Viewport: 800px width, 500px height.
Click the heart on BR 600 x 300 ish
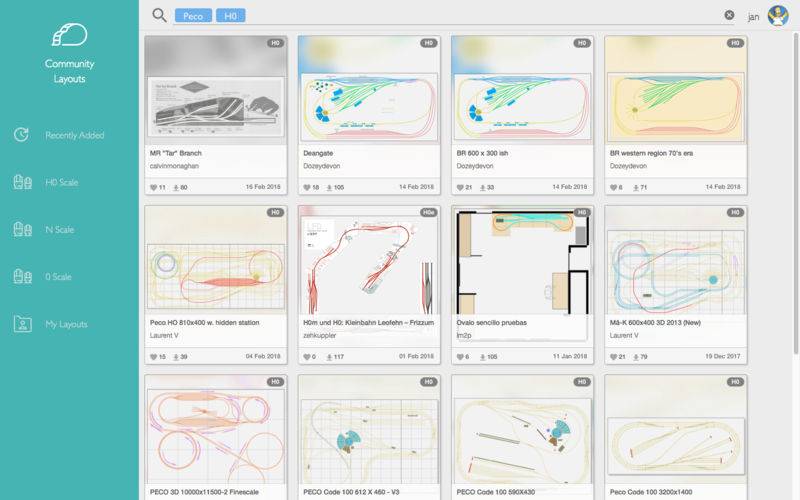460,187
